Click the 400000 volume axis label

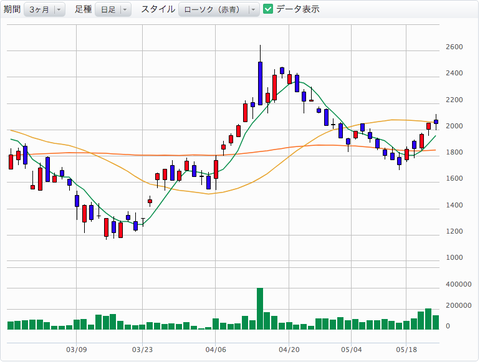pos(458,284)
